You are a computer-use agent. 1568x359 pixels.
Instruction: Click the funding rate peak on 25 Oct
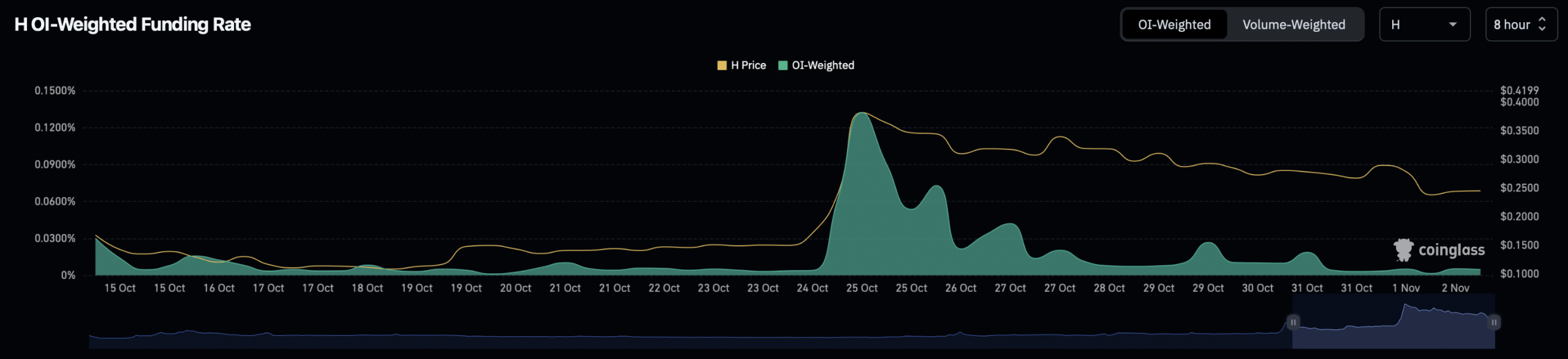tap(862, 113)
